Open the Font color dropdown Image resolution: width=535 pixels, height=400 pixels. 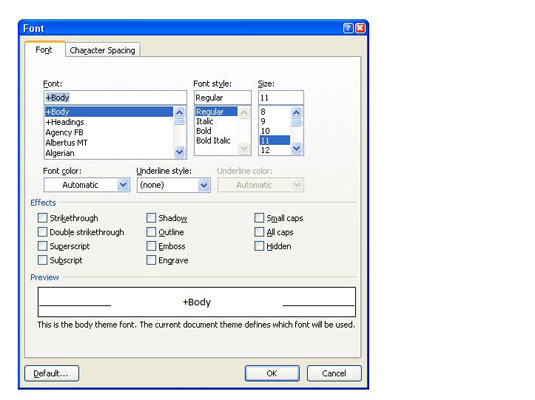coord(123,185)
